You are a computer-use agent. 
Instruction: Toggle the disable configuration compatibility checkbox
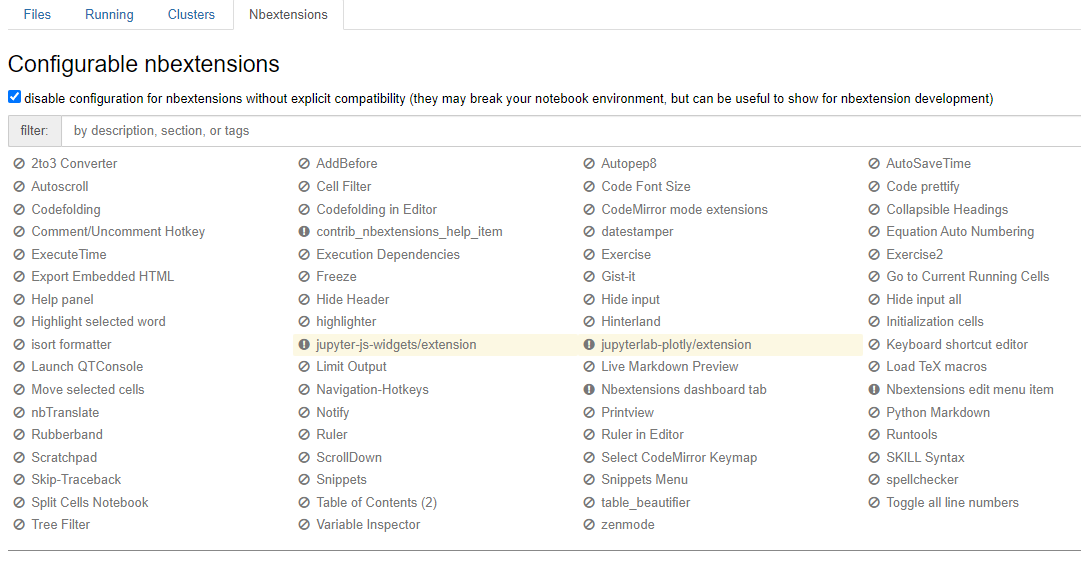click(x=14, y=98)
